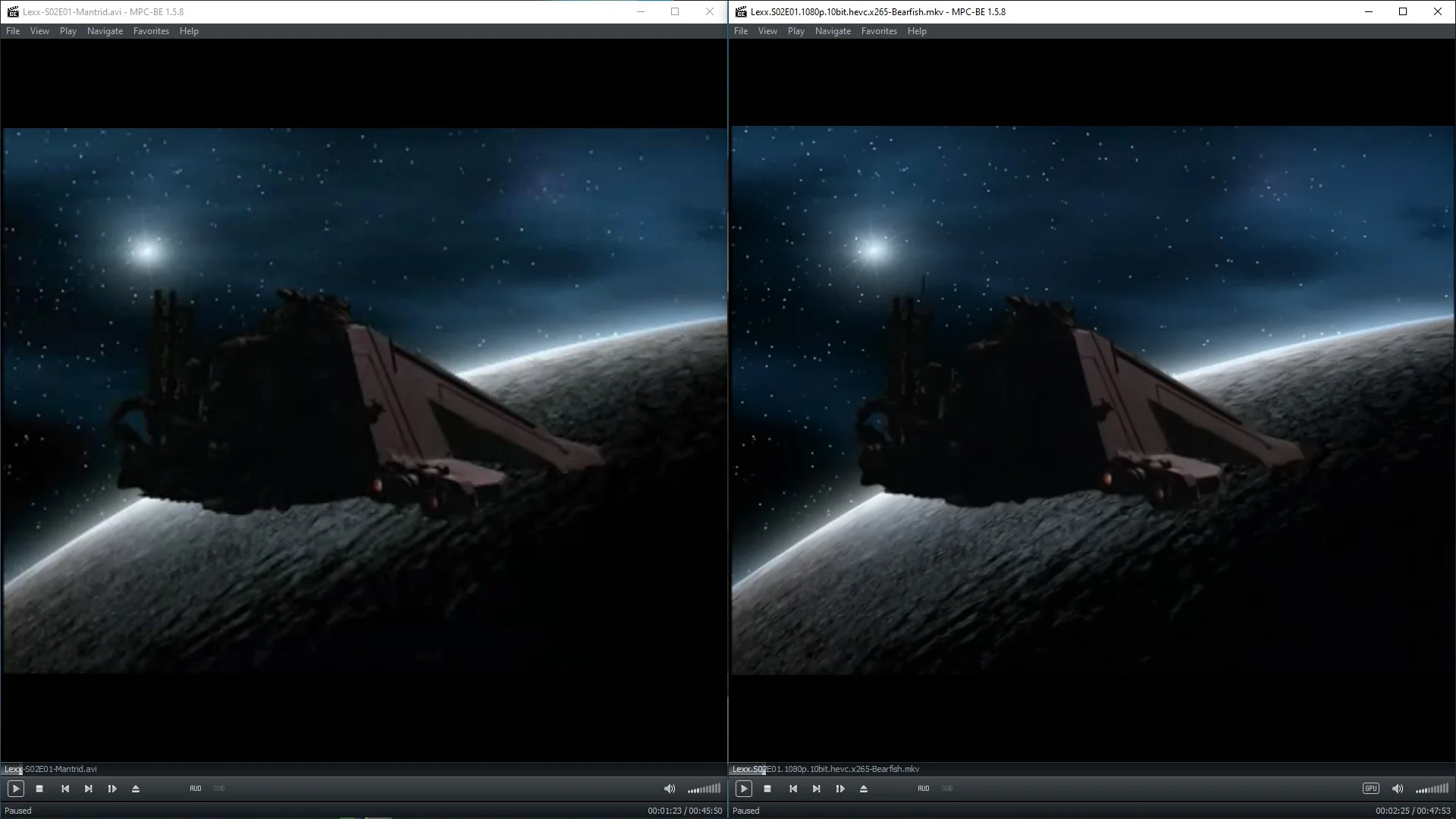Click Open file eject icon in left player

(136, 789)
